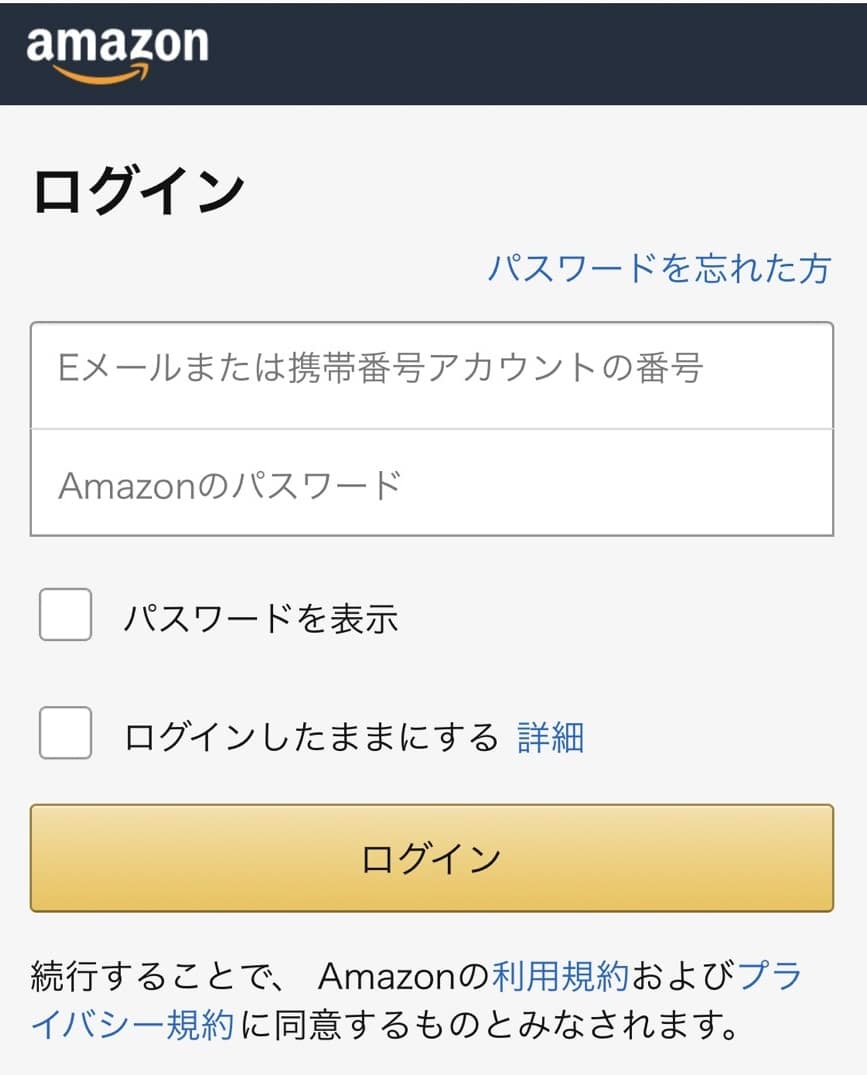The height and width of the screenshot is (1075, 867).
Task: Click the yellow ログイン button
Action: pos(432,858)
